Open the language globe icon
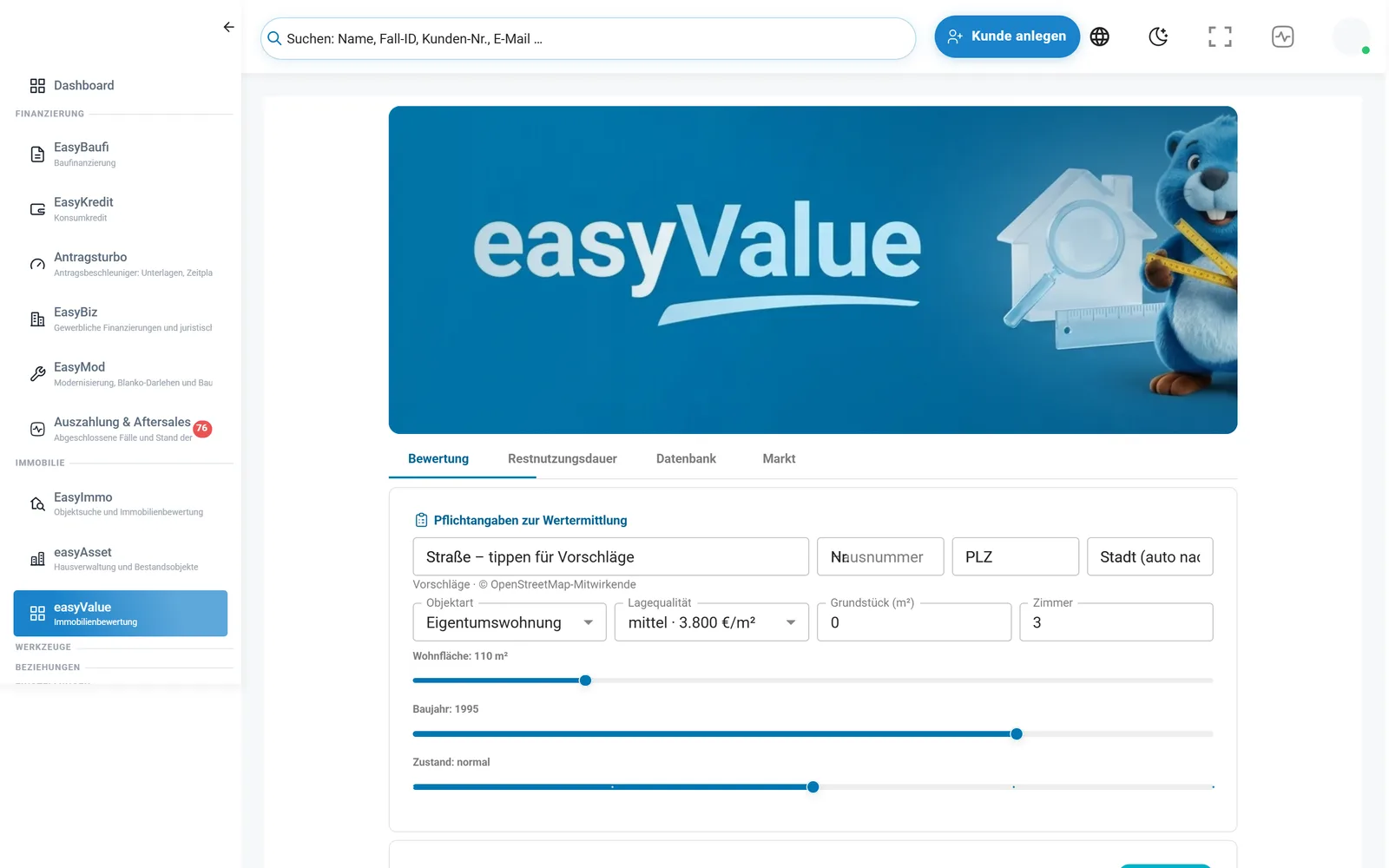1389x868 pixels. click(x=1099, y=36)
